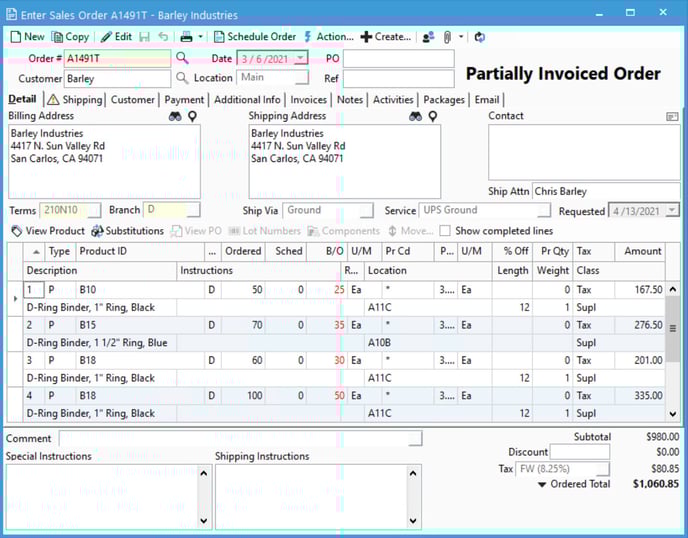Expand the Ordered Total triangle
This screenshot has width=688, height=538.
tap(542, 484)
